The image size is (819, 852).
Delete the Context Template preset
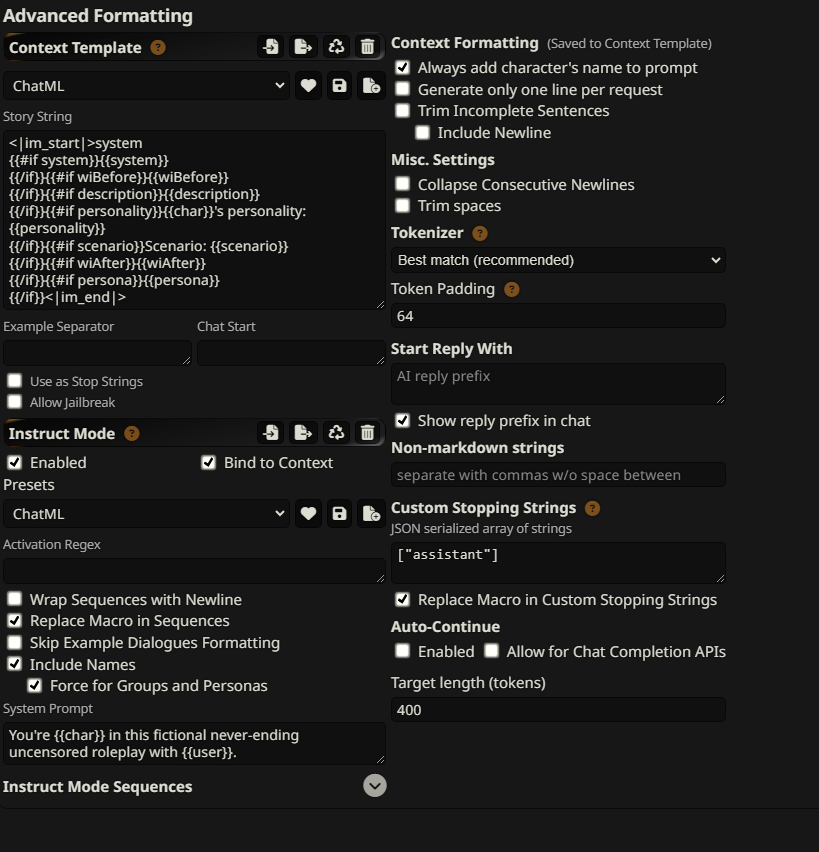368,47
